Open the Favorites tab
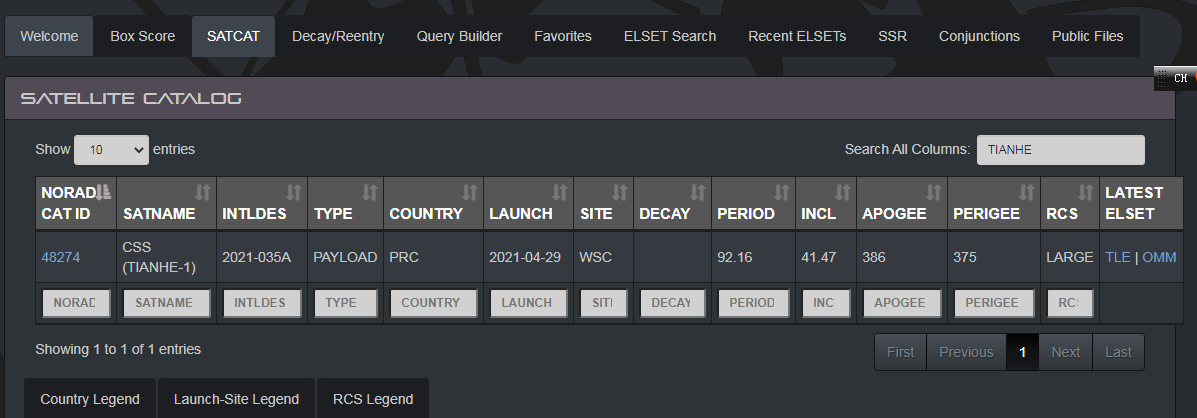1197x418 pixels. pos(563,36)
